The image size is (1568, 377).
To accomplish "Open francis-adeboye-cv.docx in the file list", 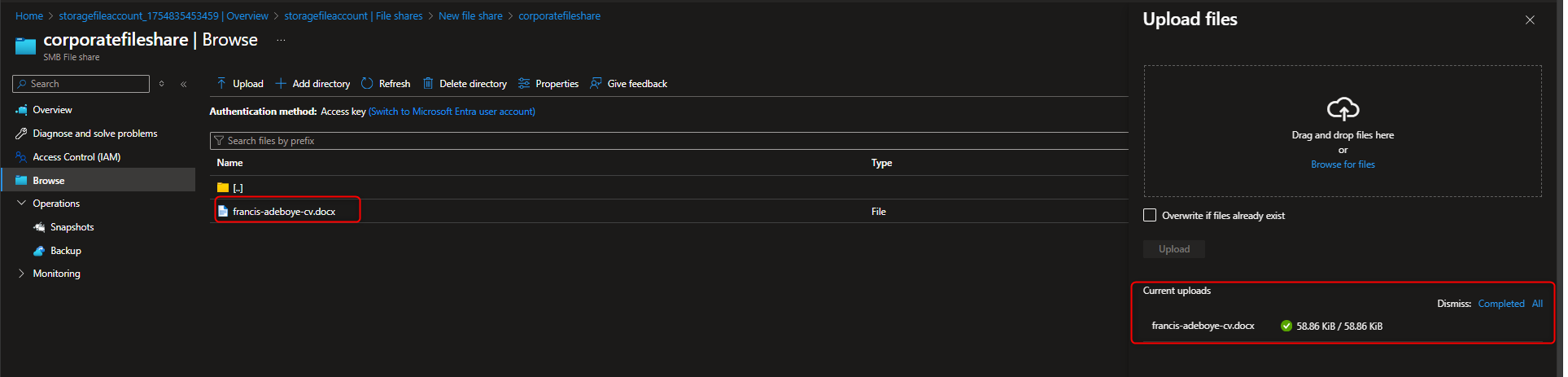I will pos(284,212).
